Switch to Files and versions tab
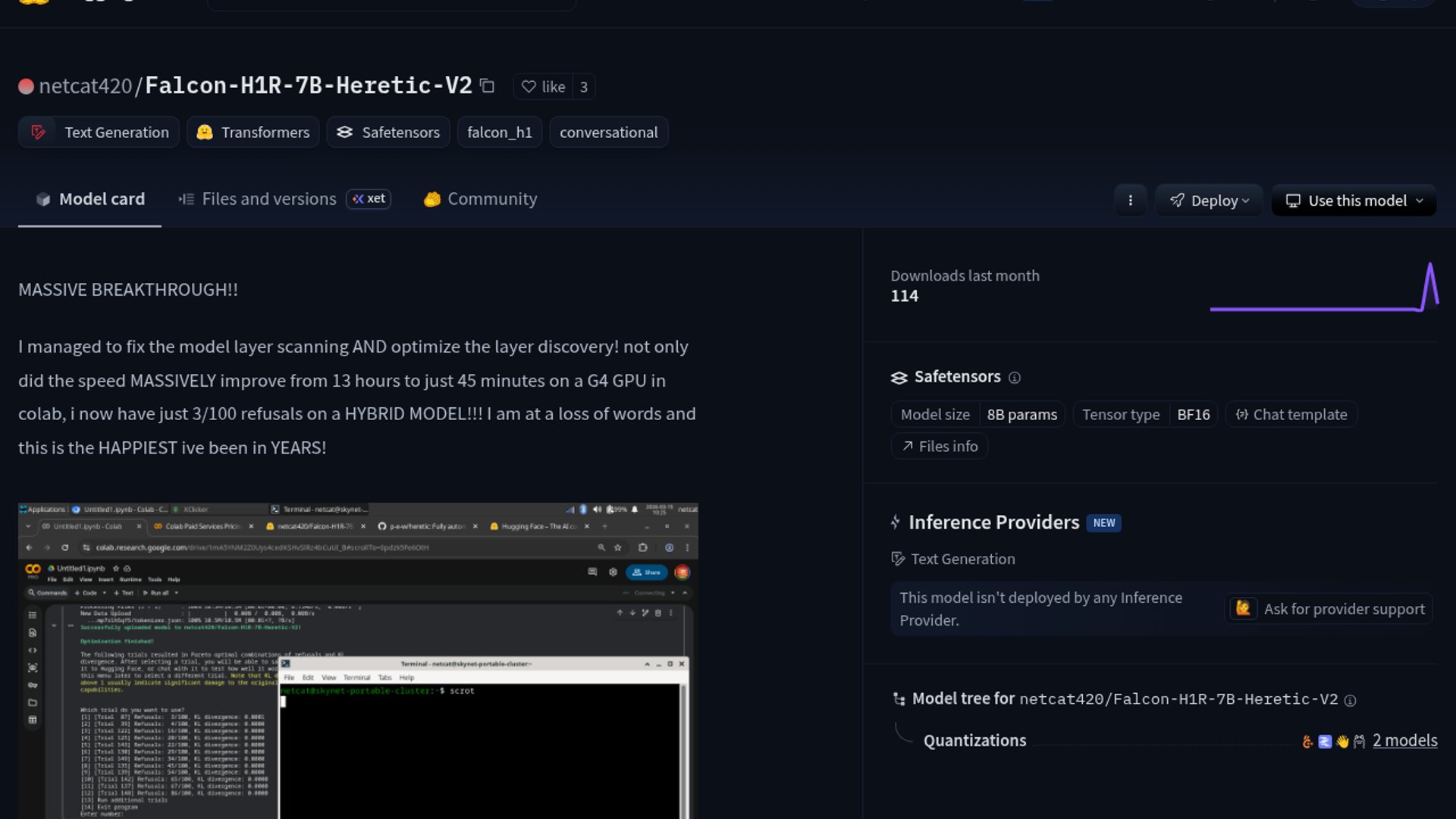Viewport: 1456px width, 819px height. (x=268, y=199)
